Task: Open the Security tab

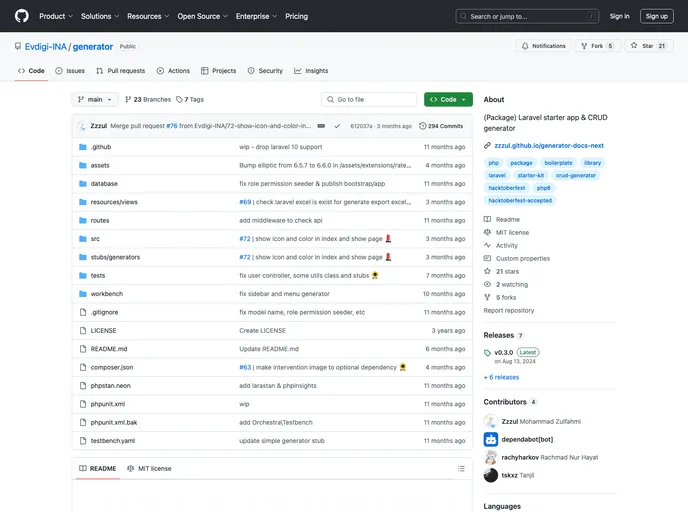Action: pos(265,71)
